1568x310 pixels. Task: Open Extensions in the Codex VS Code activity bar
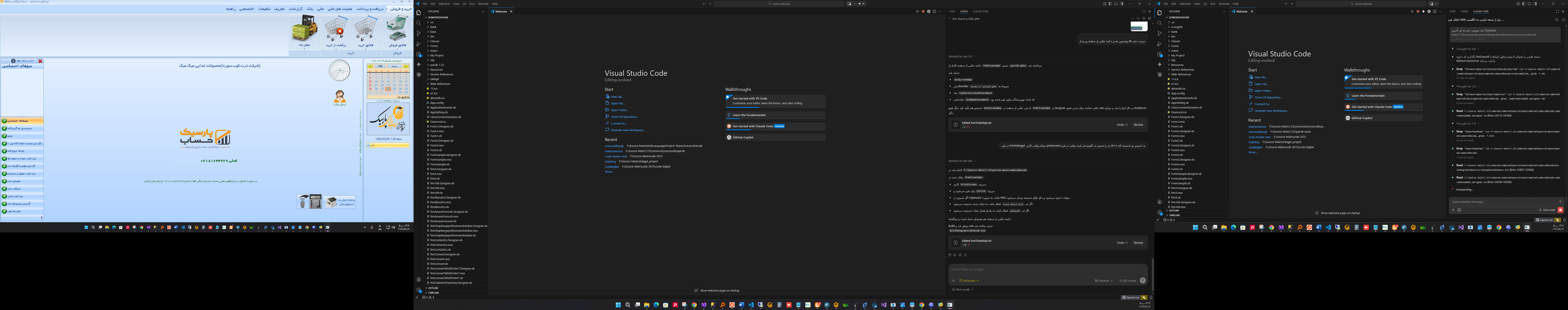[x=419, y=54]
